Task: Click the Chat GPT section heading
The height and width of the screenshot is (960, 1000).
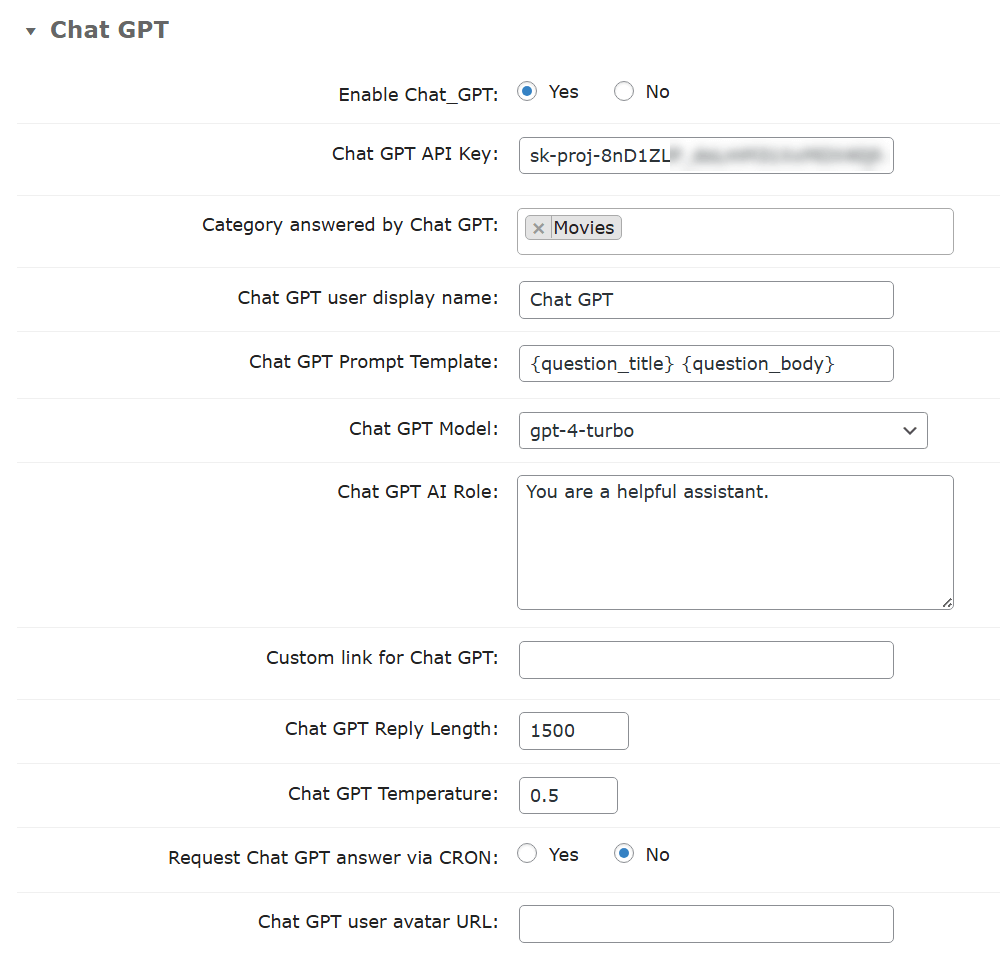Action: pos(109,30)
